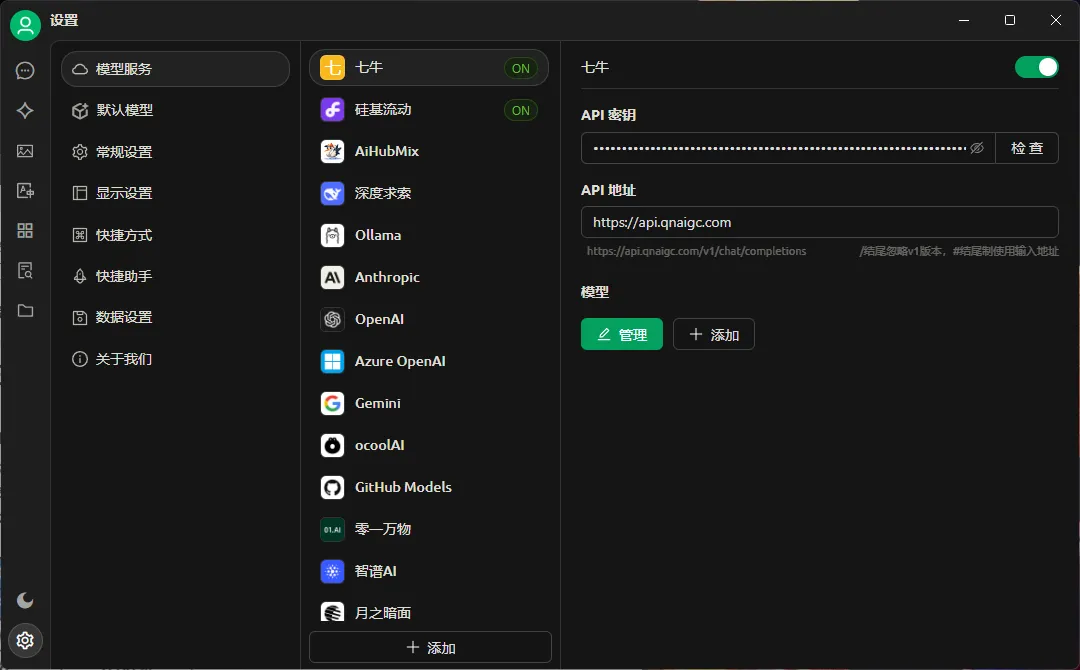This screenshot has height=670, width=1080.
Task: Click the green 管理 models button
Action: [x=622, y=334]
